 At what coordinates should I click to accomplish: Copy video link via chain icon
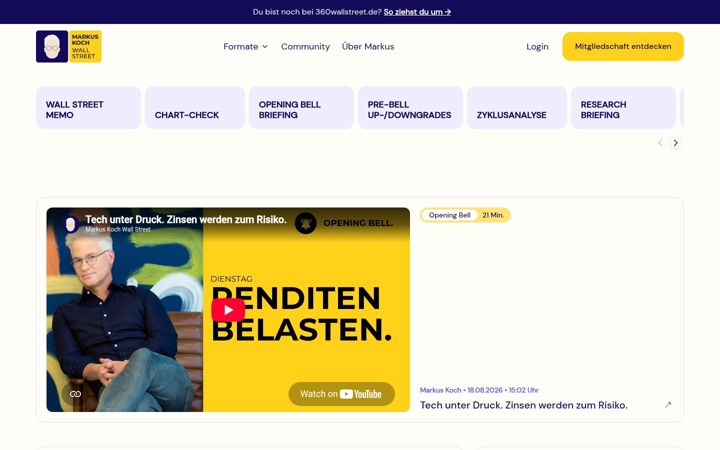[x=75, y=394]
